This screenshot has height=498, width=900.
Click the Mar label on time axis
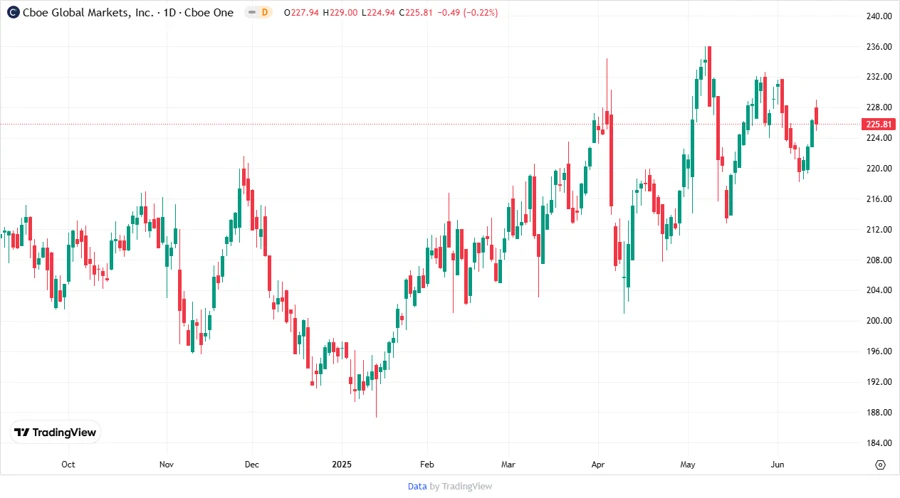point(508,464)
